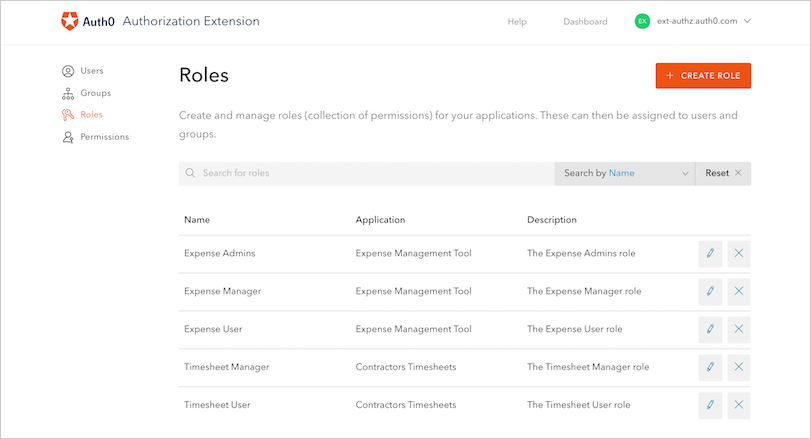811x439 pixels.
Task: Edit the Expense Manager role pencil icon
Action: [710, 291]
